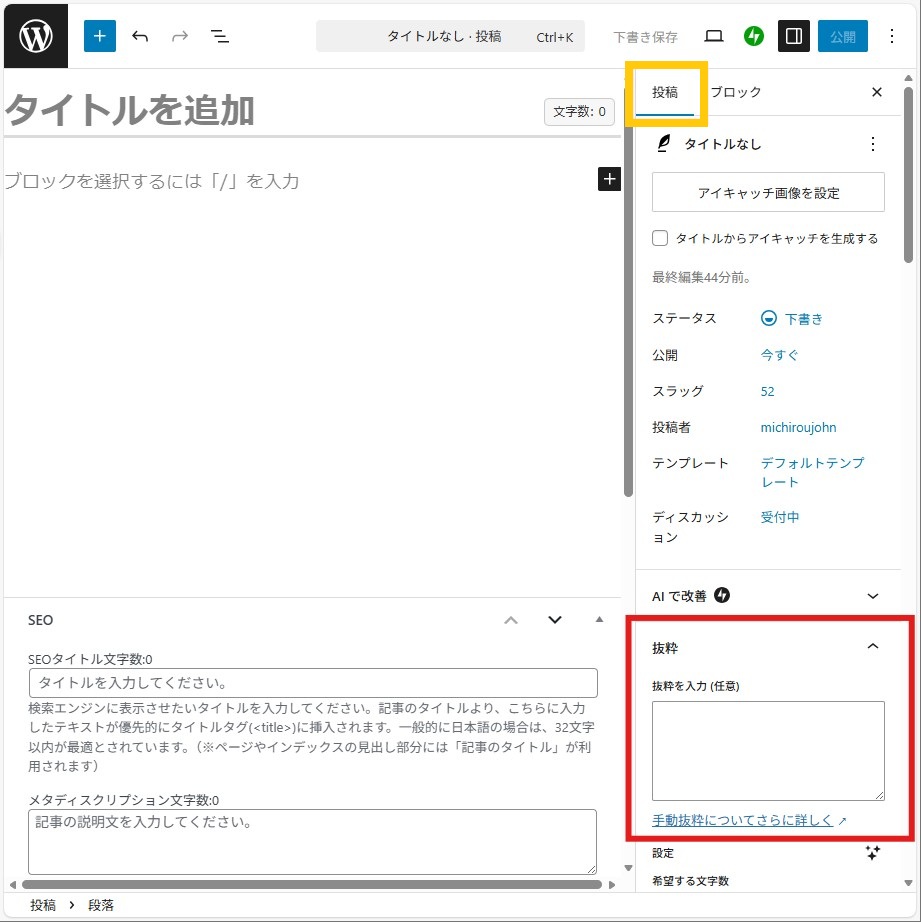This screenshot has height=922, width=921.
Task: Click the horizontal scrollbar at the bottom
Action: pos(310,885)
